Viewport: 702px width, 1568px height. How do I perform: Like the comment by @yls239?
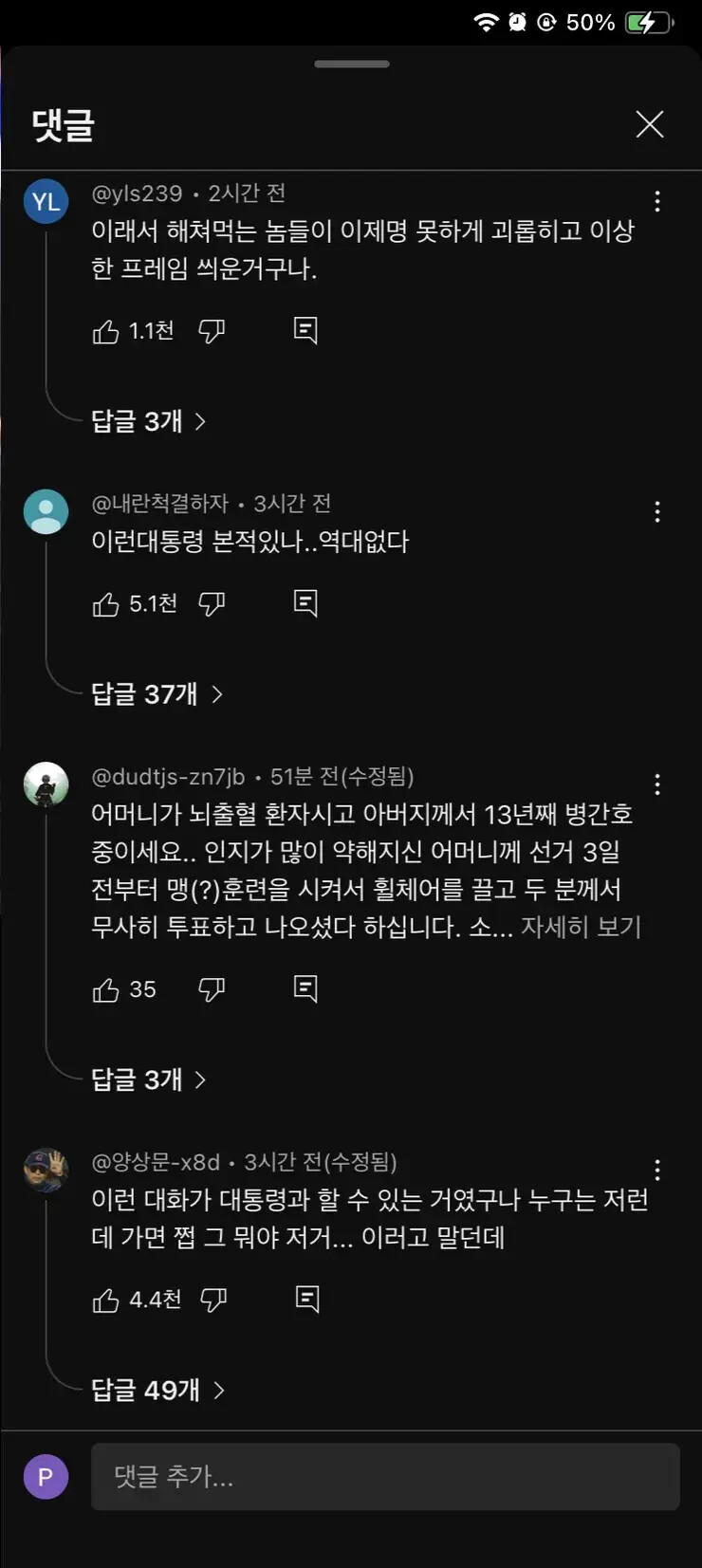(x=106, y=331)
